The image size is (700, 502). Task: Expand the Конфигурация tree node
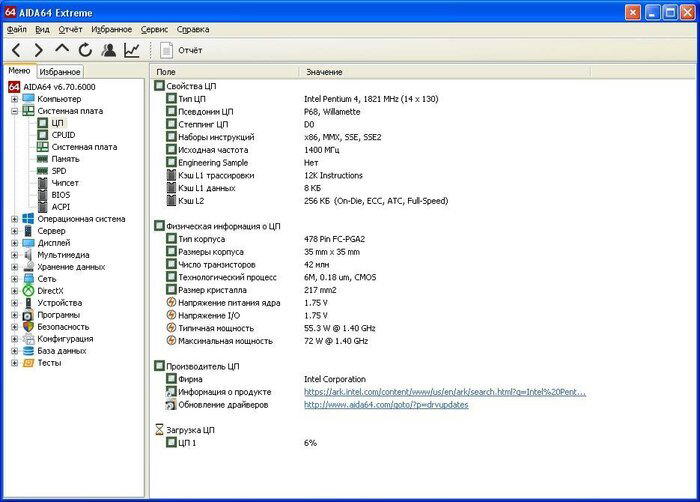coord(14,339)
